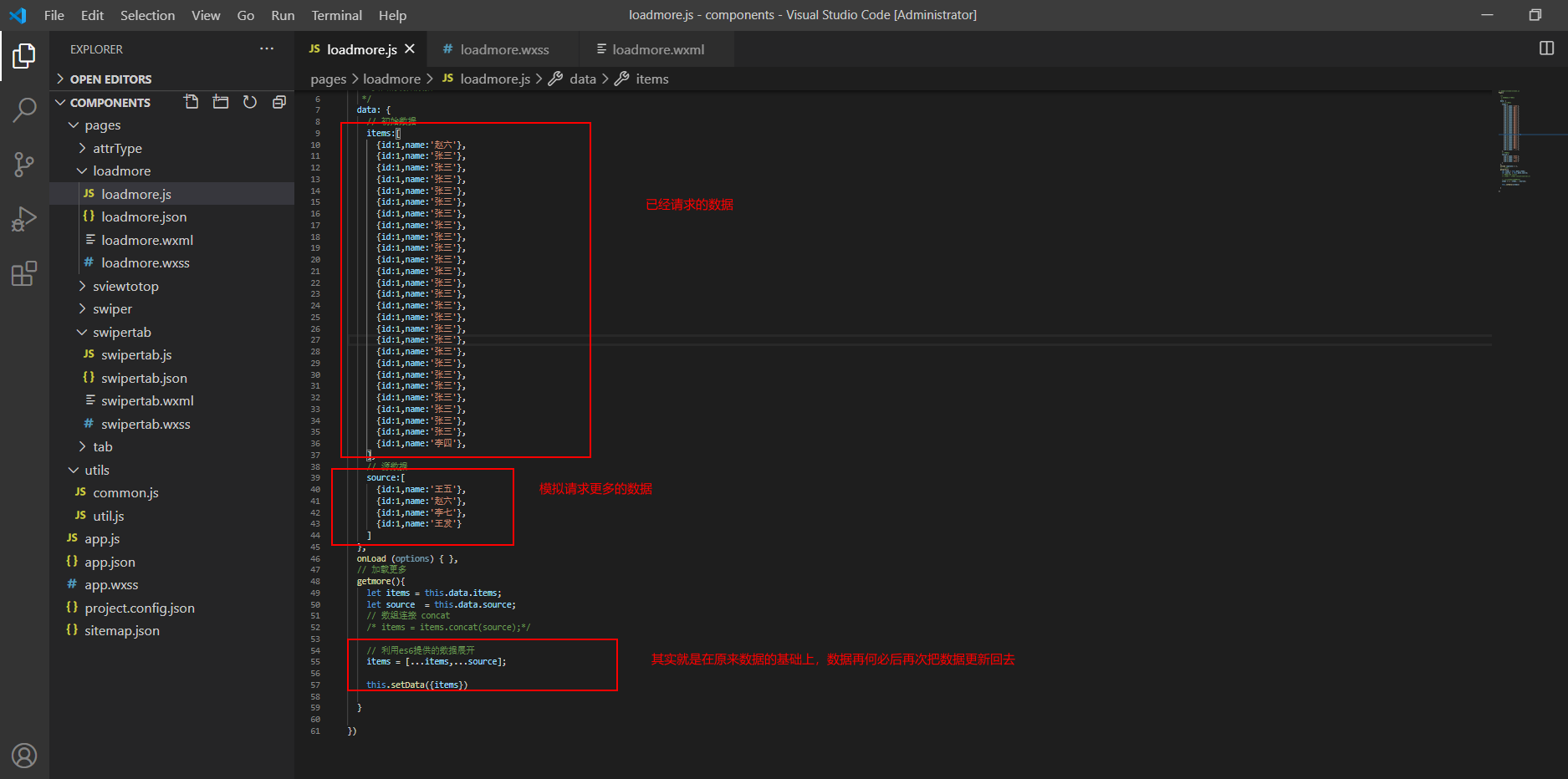Switch to the loadmore.wxml tab

coord(656,49)
